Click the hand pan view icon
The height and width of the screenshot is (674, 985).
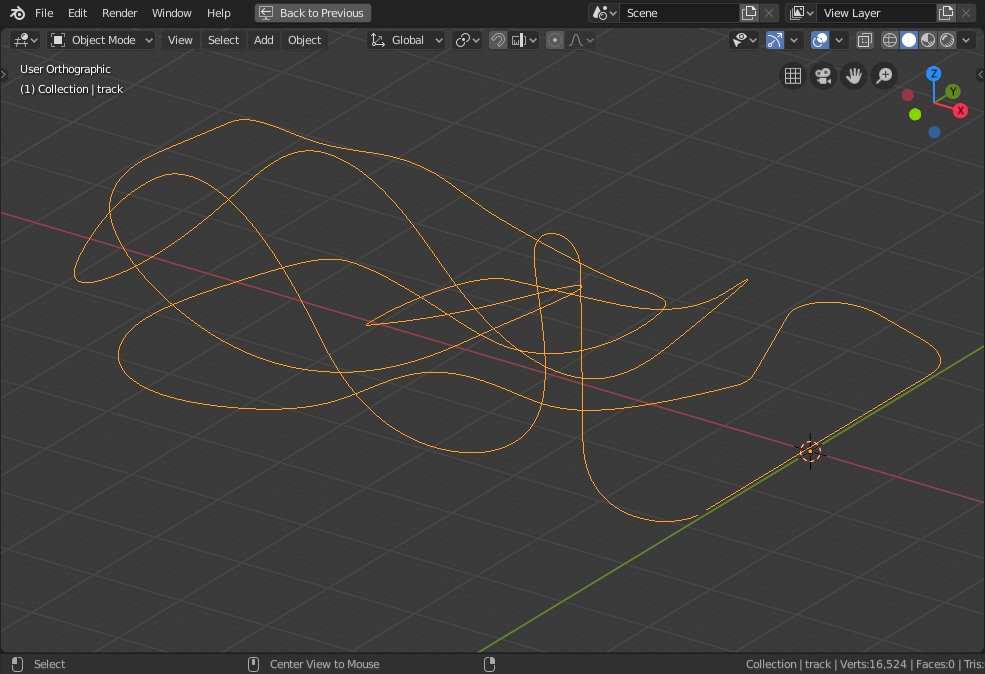pyautogui.click(x=854, y=76)
